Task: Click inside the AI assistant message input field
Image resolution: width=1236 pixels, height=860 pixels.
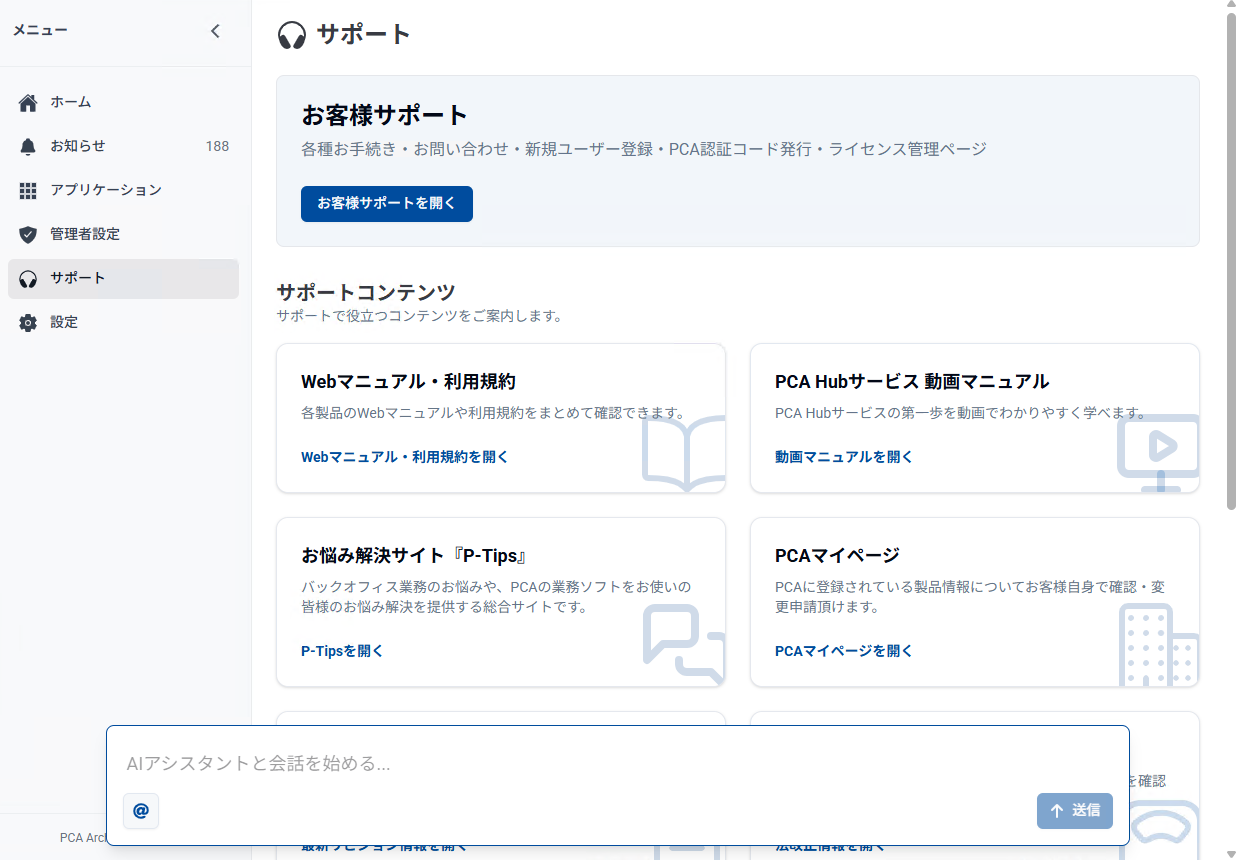Action: click(500, 763)
